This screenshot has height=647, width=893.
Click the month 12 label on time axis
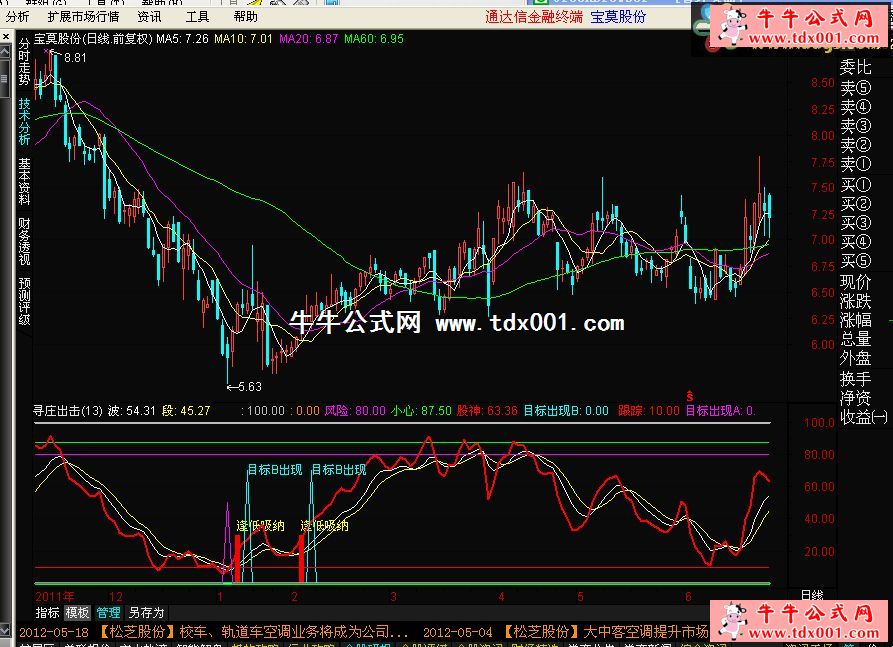(116, 597)
